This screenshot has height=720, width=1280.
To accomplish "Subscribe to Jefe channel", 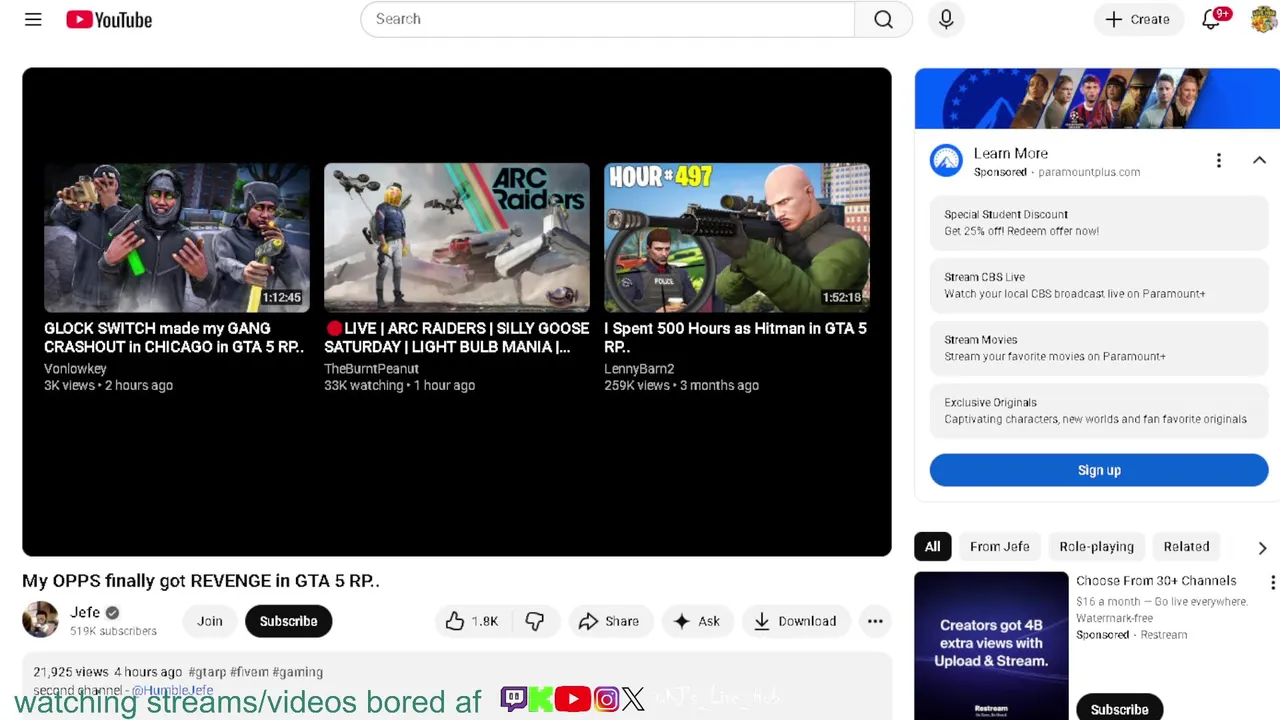I will (x=288, y=621).
